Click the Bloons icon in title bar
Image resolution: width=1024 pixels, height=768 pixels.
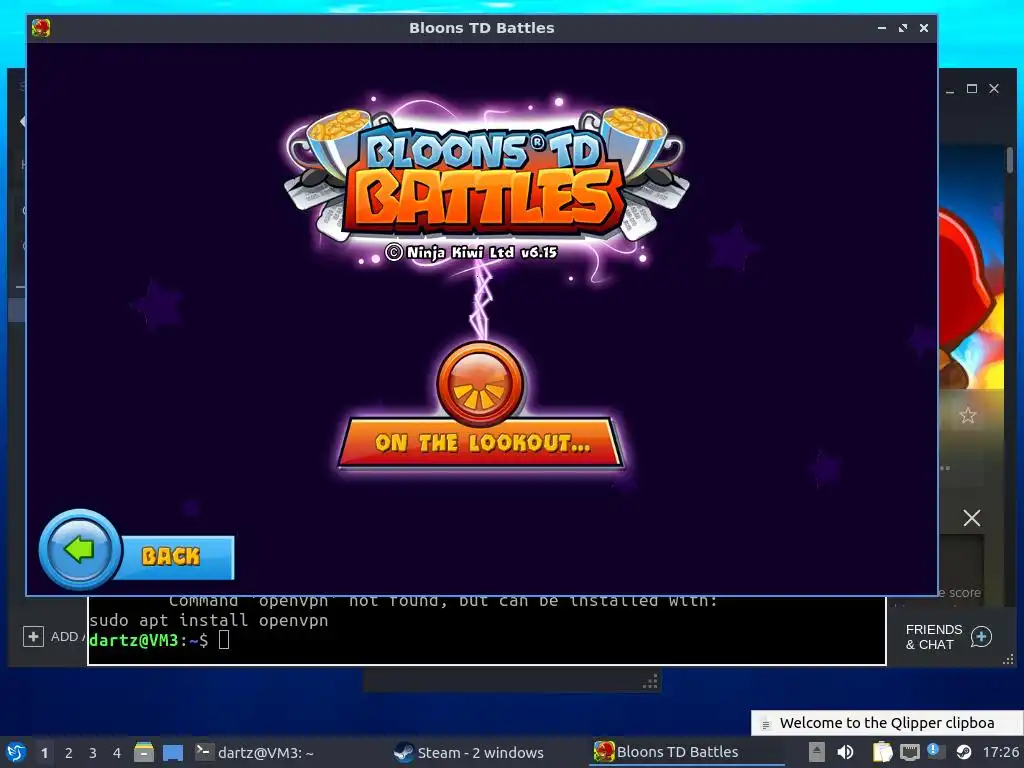tap(40, 28)
